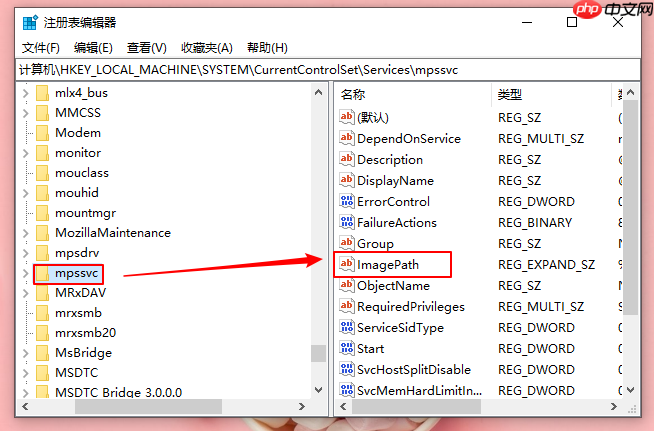The width and height of the screenshot is (654, 431).
Task: Click the mpssvc folder icon
Action: 43,273
